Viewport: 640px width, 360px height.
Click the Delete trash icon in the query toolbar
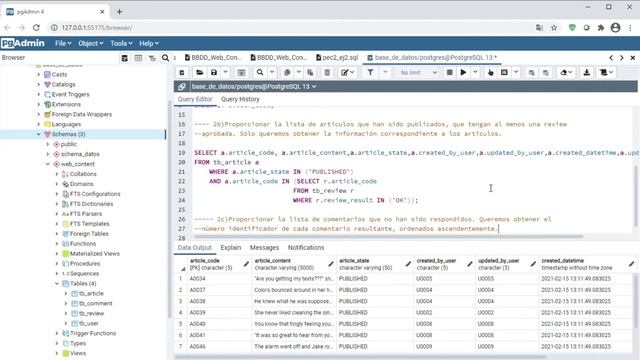tap(327, 72)
